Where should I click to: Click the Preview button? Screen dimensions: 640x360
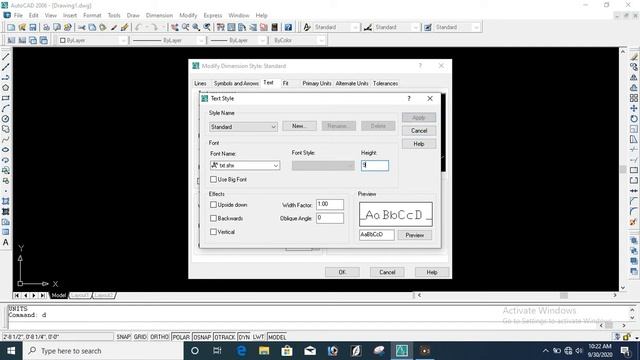point(414,235)
